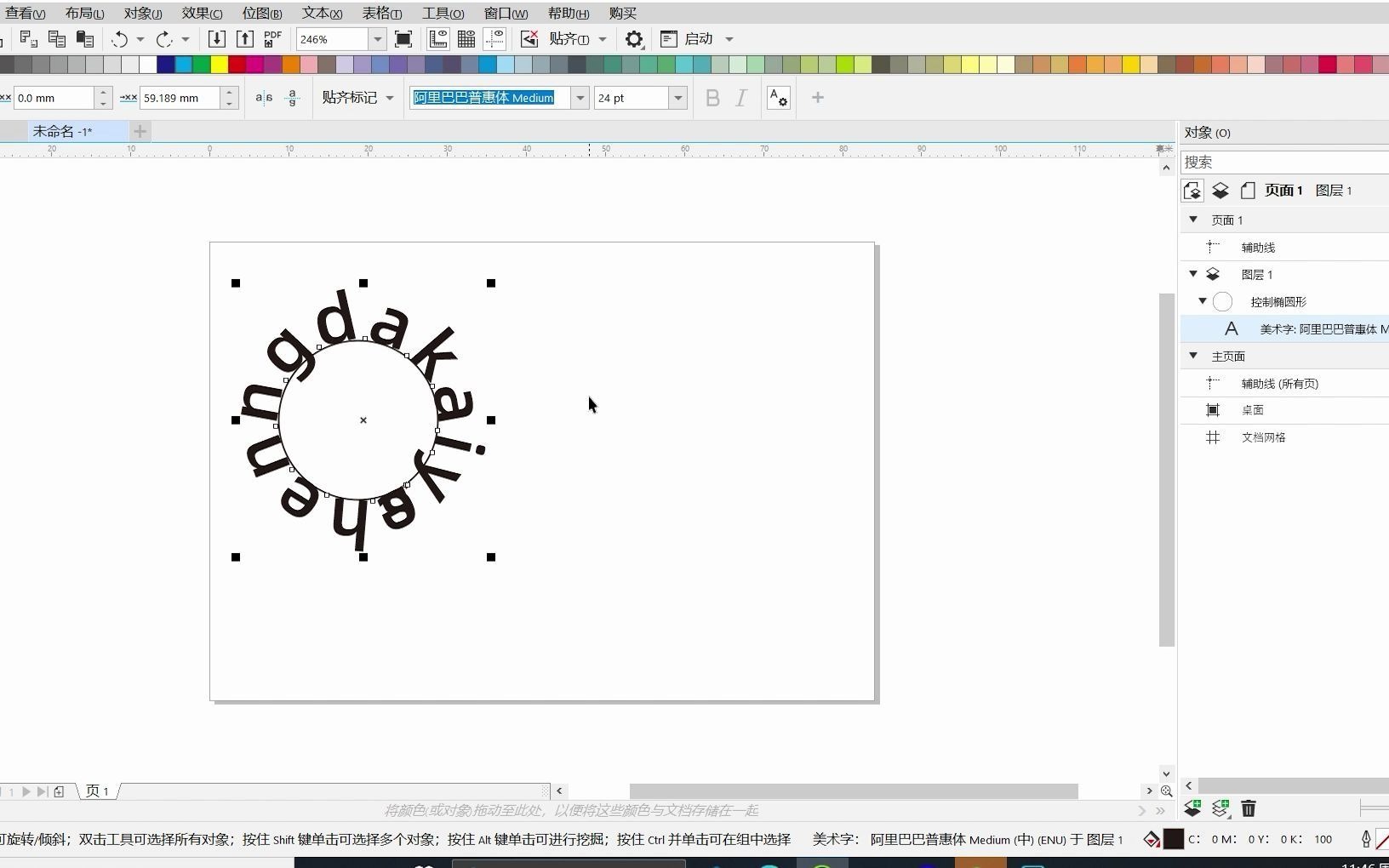1389x868 pixels.
Task: Click the page view icon in the Objects docker
Action: click(x=1248, y=191)
